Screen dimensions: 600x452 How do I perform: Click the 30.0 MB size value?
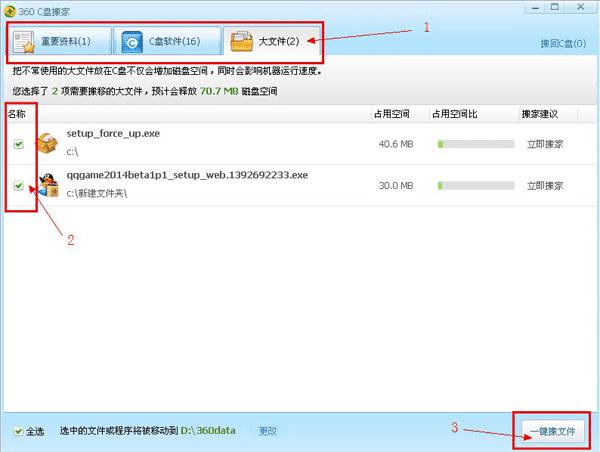(396, 186)
